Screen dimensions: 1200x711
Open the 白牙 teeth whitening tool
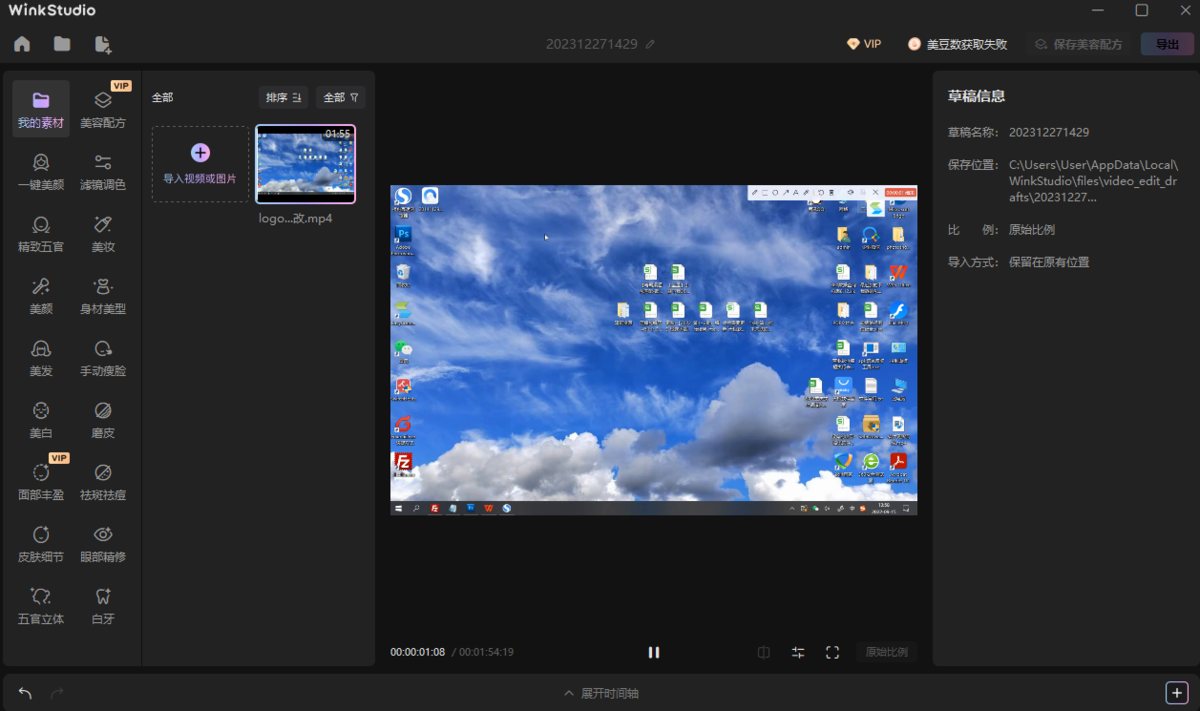[x=102, y=604]
